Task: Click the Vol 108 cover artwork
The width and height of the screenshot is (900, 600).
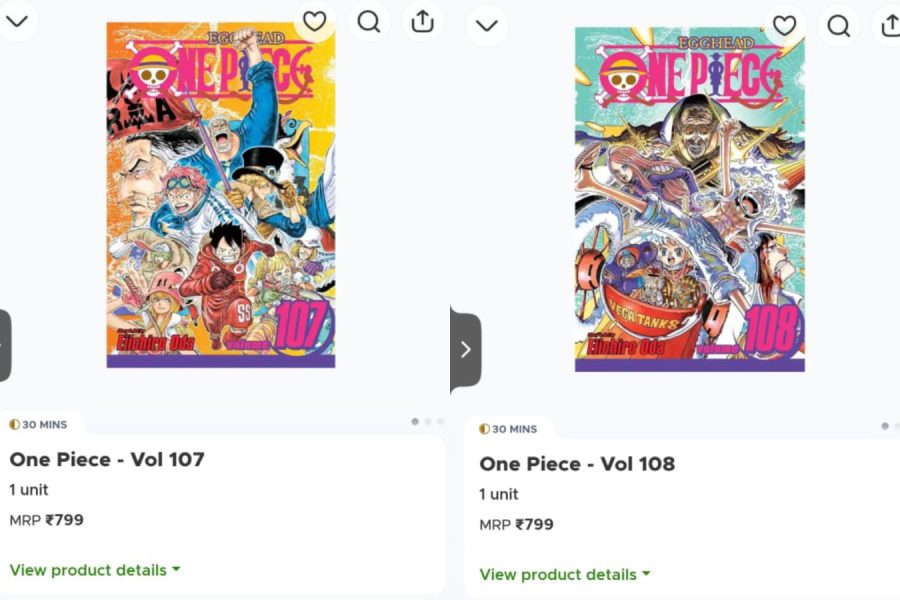Action: [690, 200]
